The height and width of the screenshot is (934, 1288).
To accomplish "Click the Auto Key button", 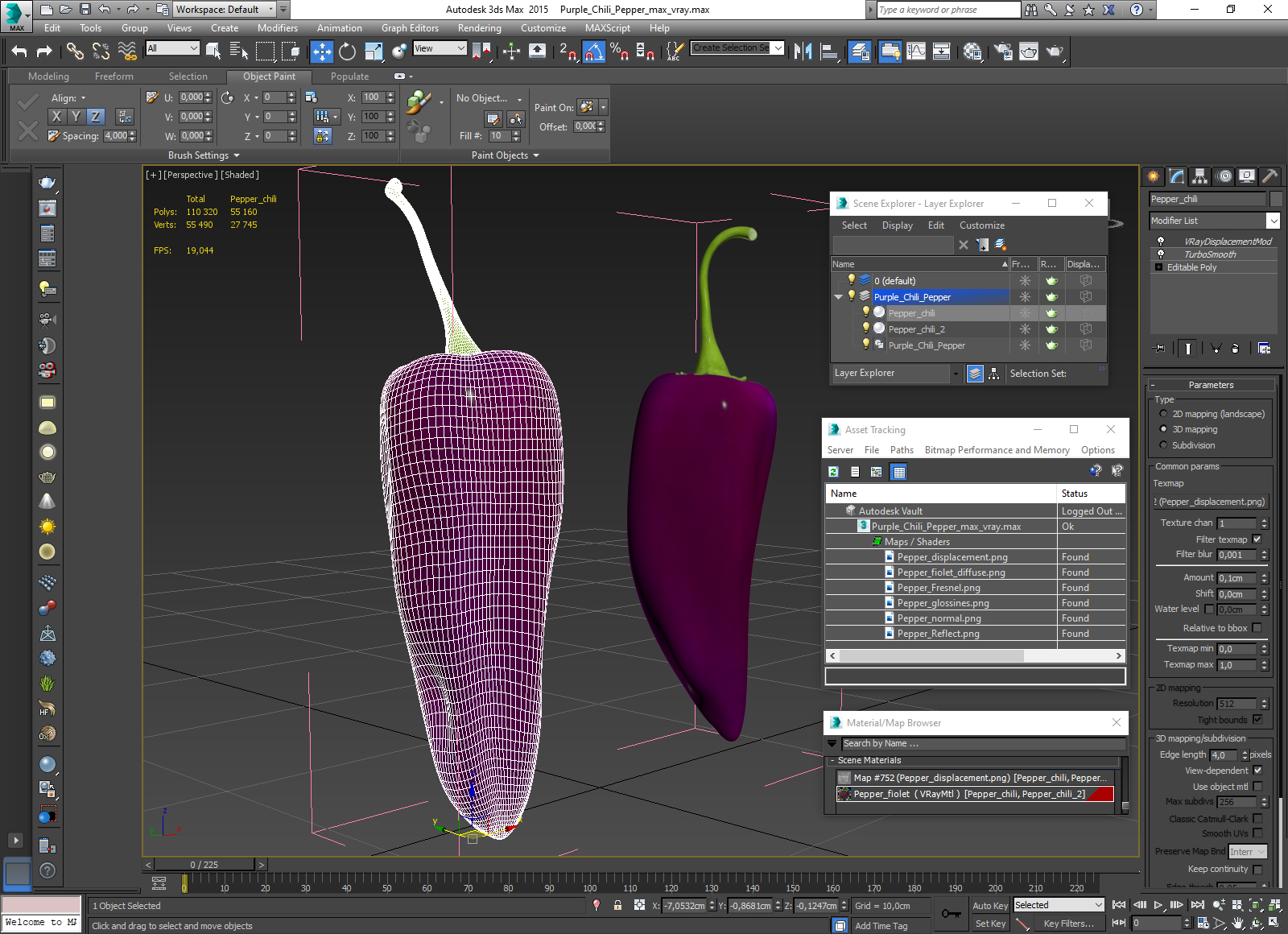I will (990, 906).
